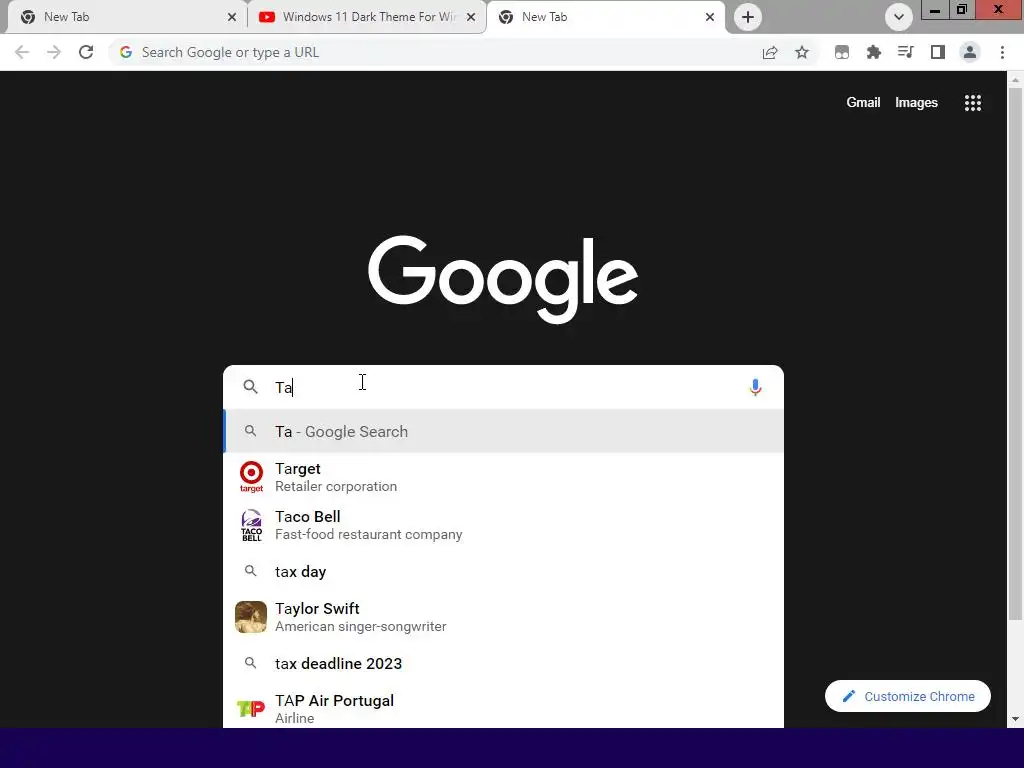This screenshot has height=768, width=1024.
Task: Click the Target logo suggestion icon
Action: [251, 477]
